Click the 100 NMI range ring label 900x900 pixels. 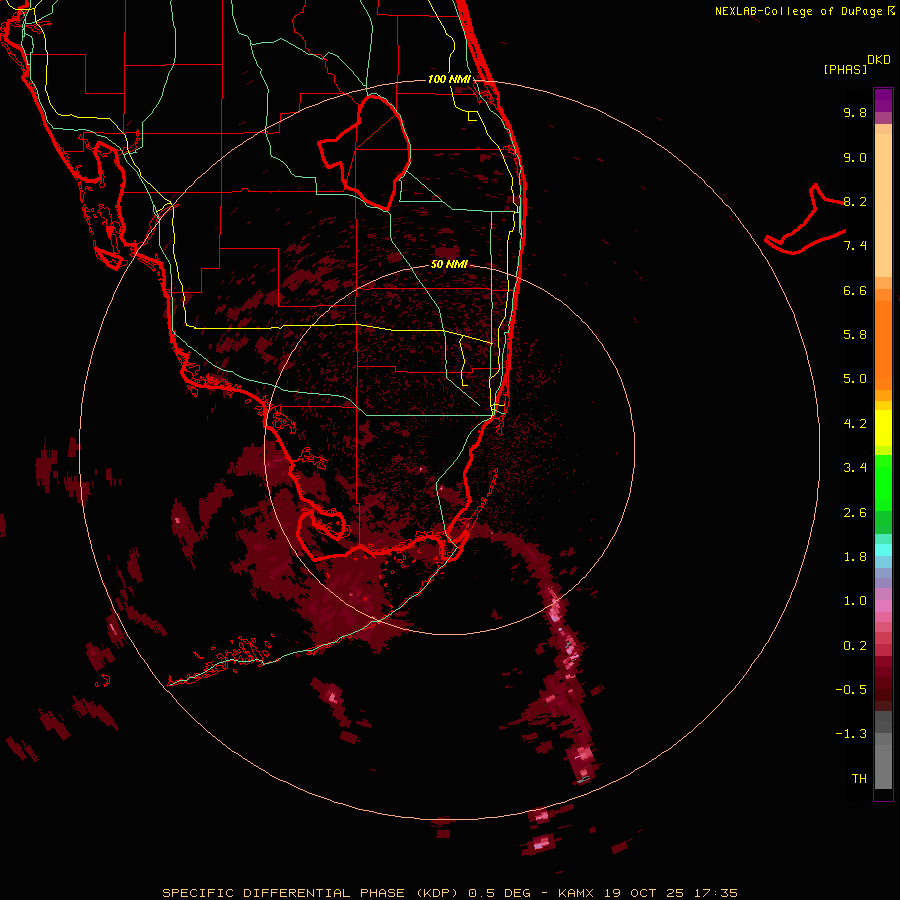449,79
